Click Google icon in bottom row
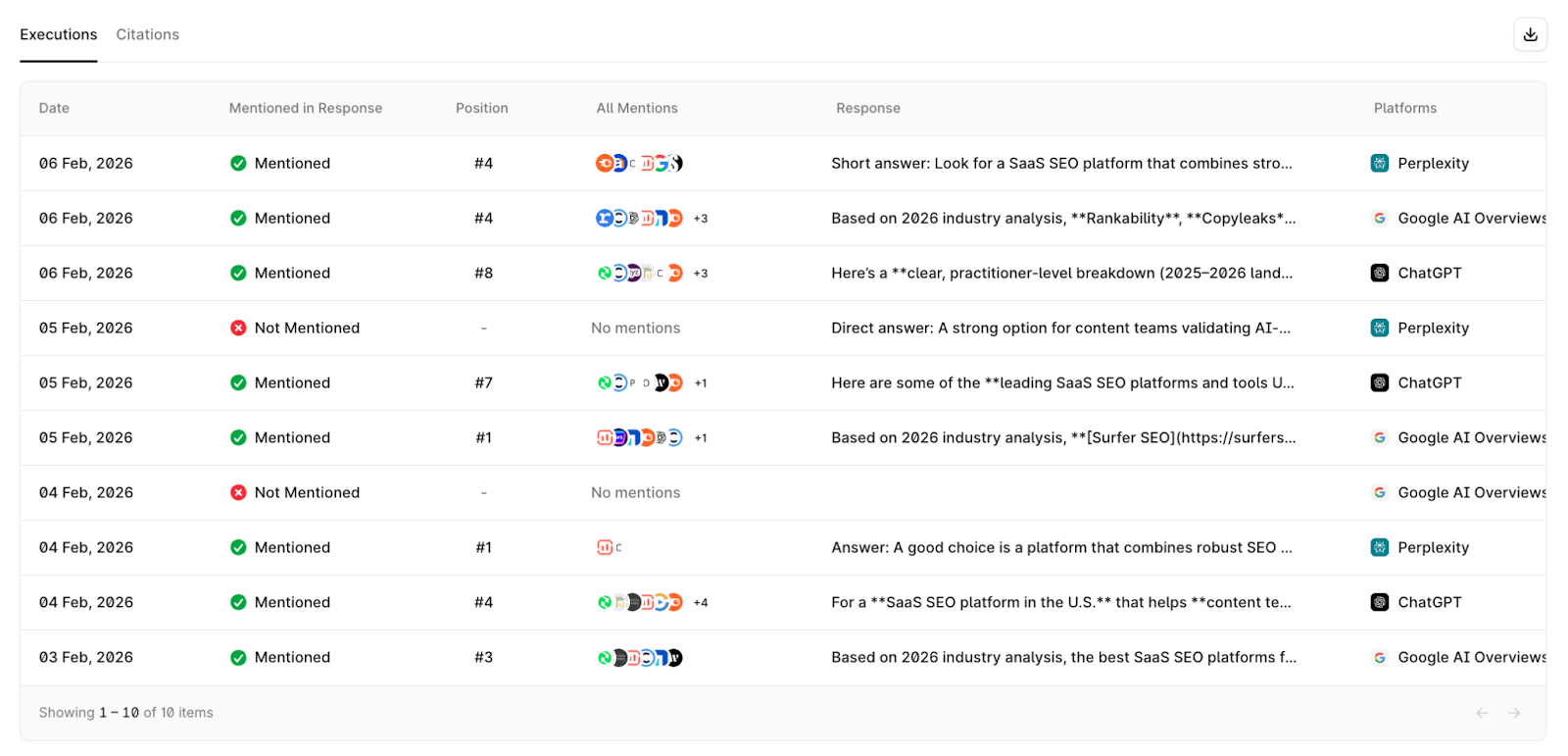The image size is (1568, 756). [1380, 658]
